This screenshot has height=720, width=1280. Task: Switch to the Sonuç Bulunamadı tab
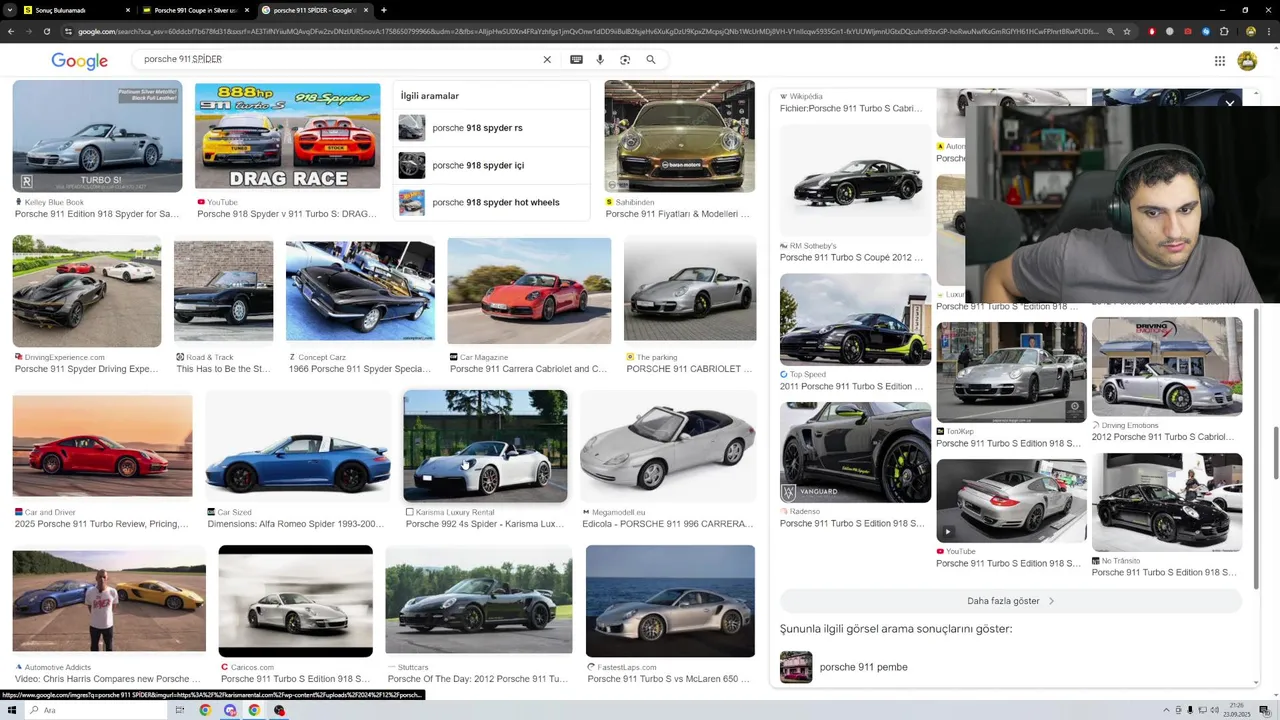[x=70, y=10]
